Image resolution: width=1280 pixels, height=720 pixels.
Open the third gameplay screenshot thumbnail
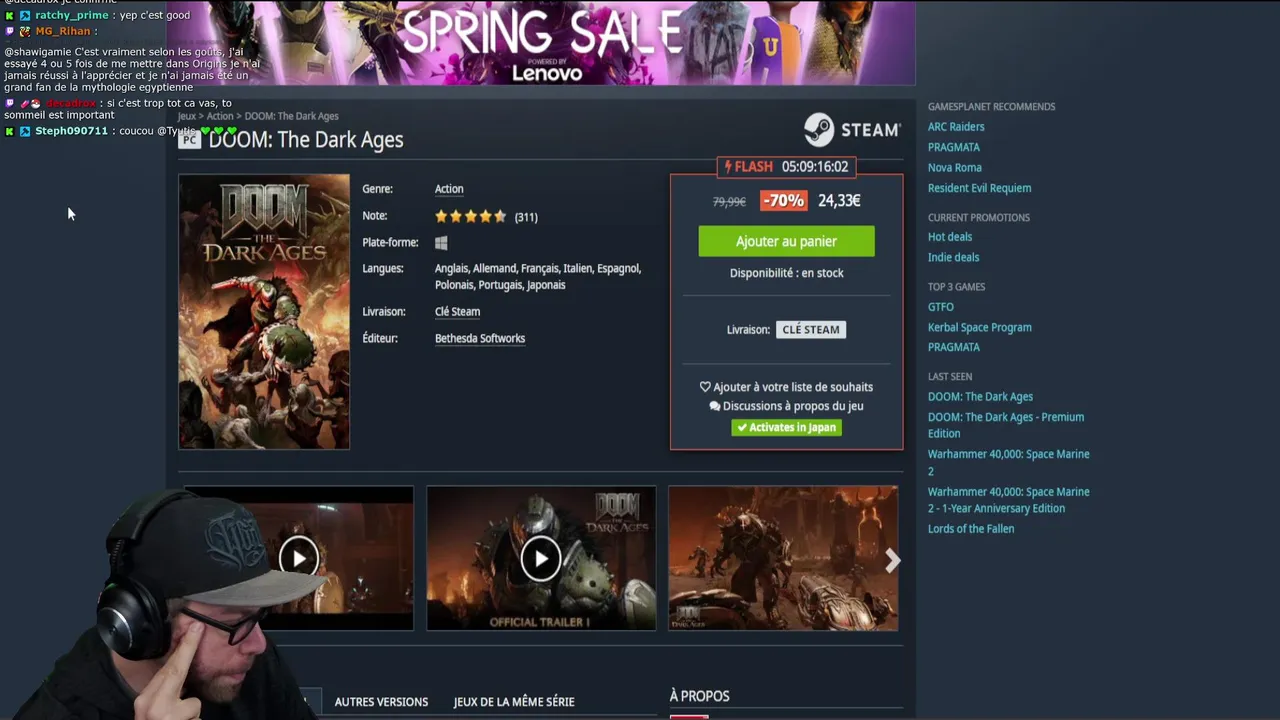click(x=783, y=558)
